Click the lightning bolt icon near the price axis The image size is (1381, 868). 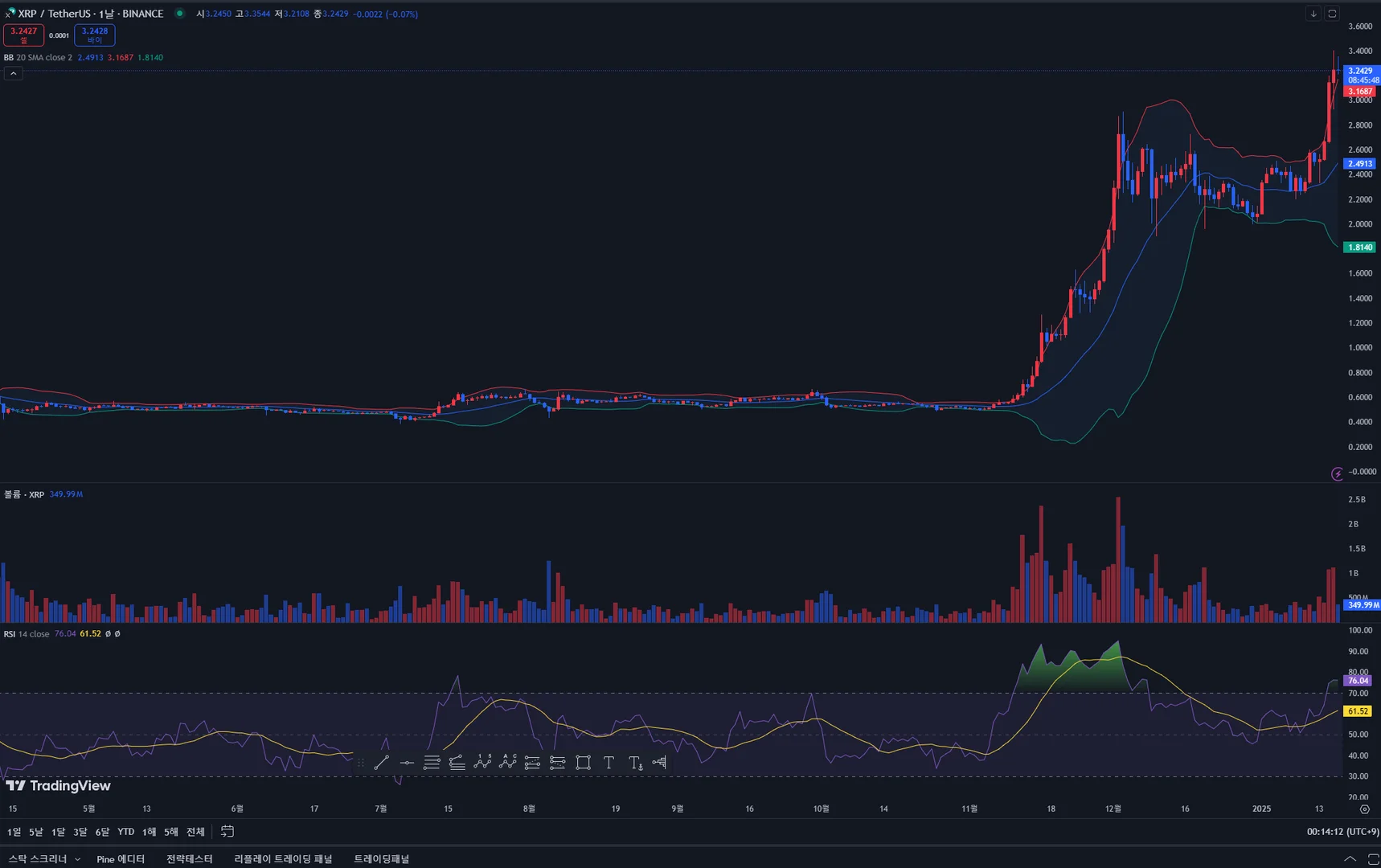point(1337,474)
